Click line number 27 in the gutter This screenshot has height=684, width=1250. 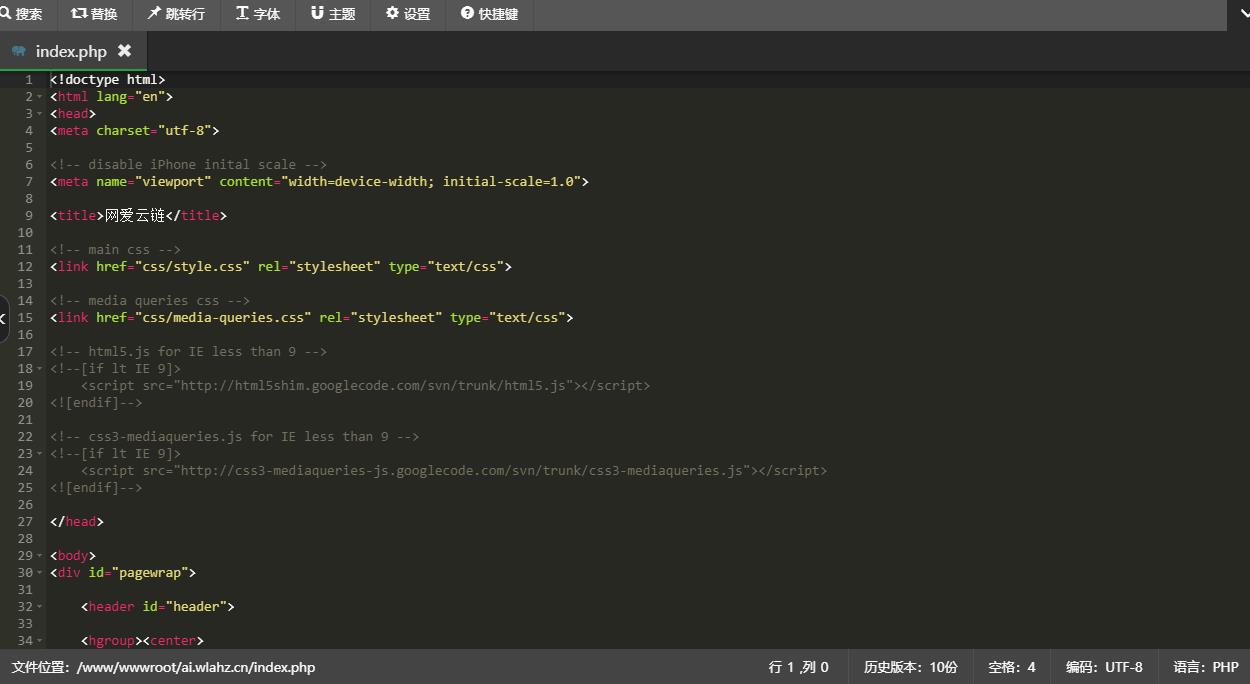[26, 522]
